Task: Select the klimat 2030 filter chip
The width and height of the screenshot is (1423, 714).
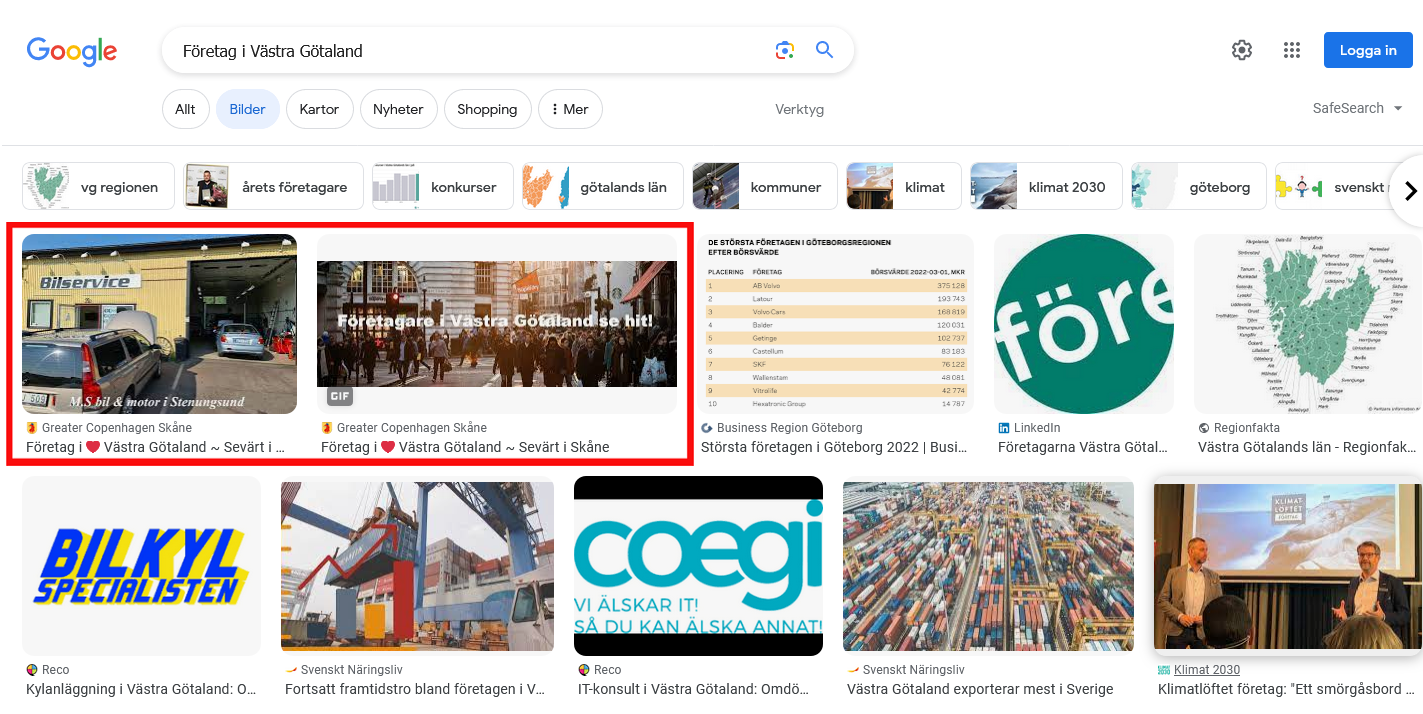Action: (1046, 186)
